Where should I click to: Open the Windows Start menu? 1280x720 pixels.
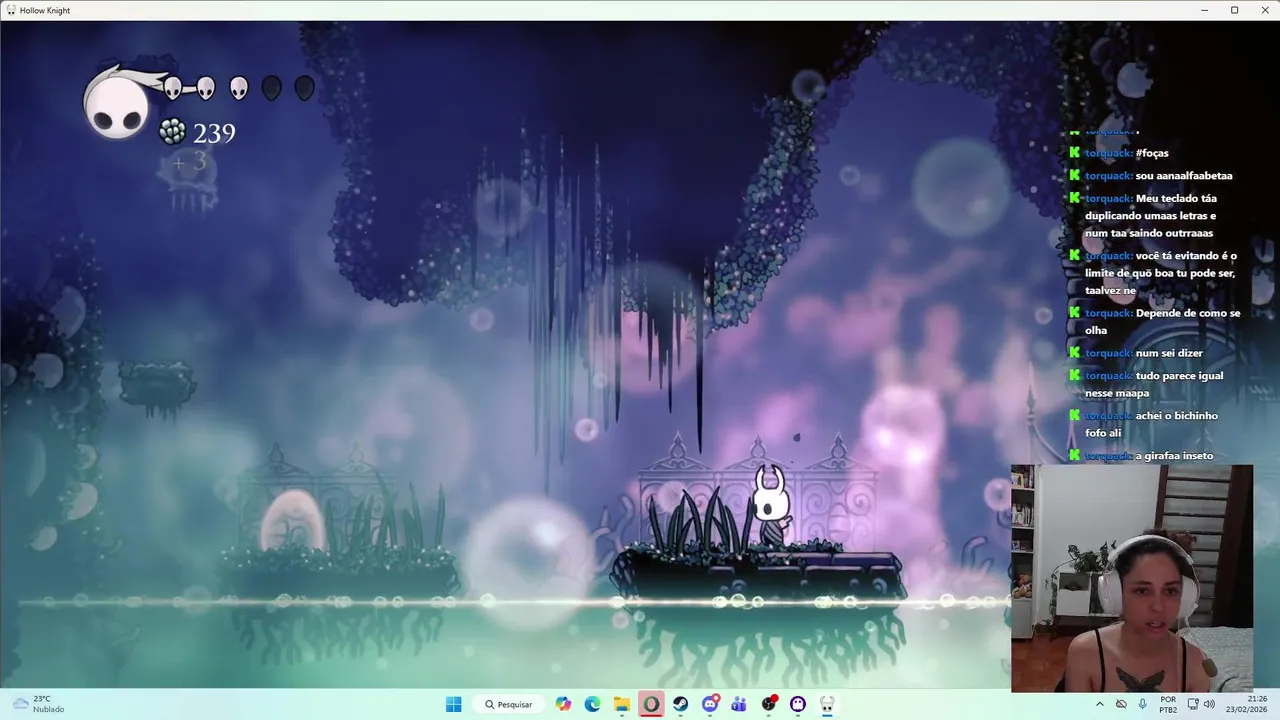(x=453, y=704)
